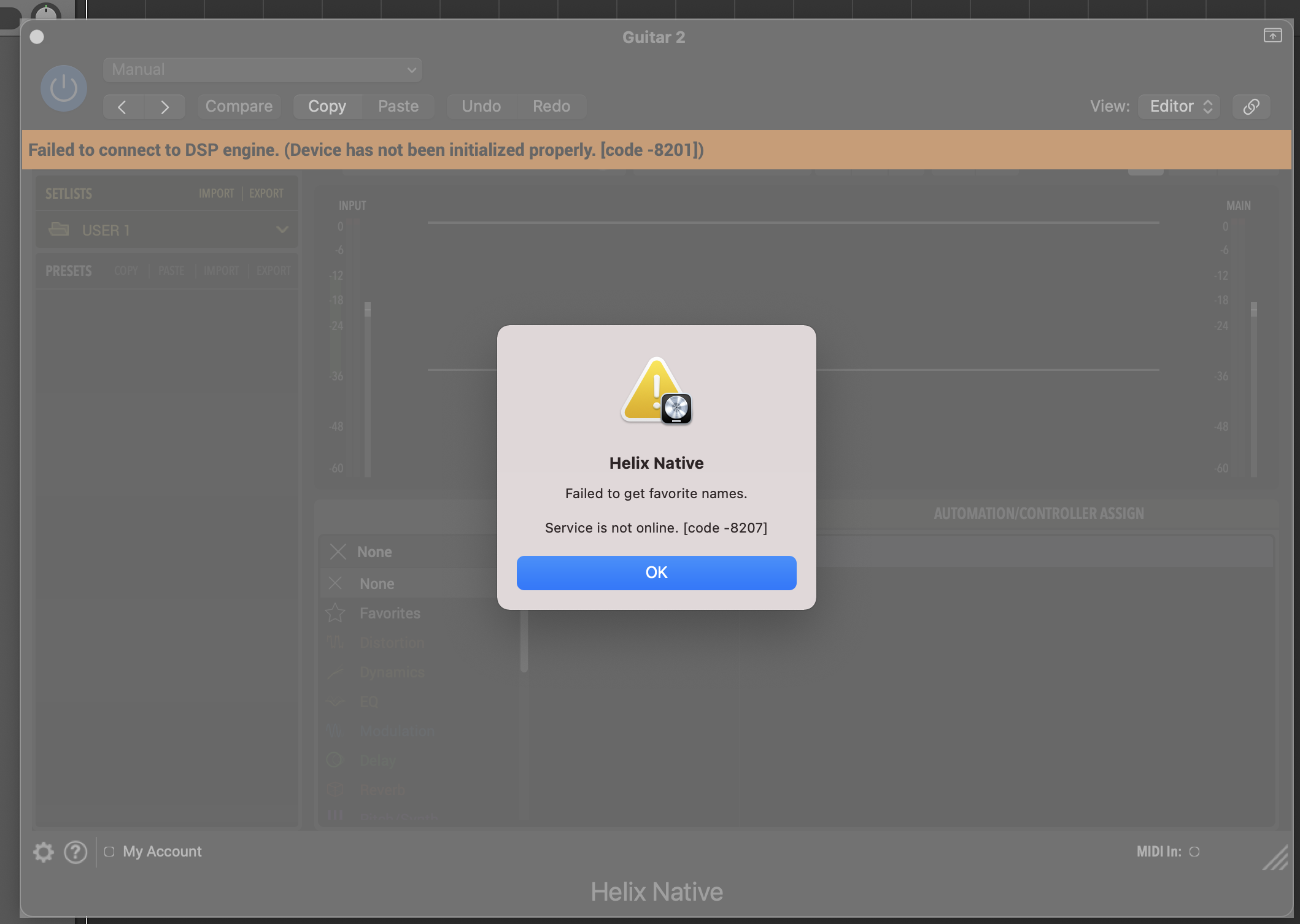The image size is (1300, 924).
Task: Click the Copy button in header
Action: coord(327,106)
